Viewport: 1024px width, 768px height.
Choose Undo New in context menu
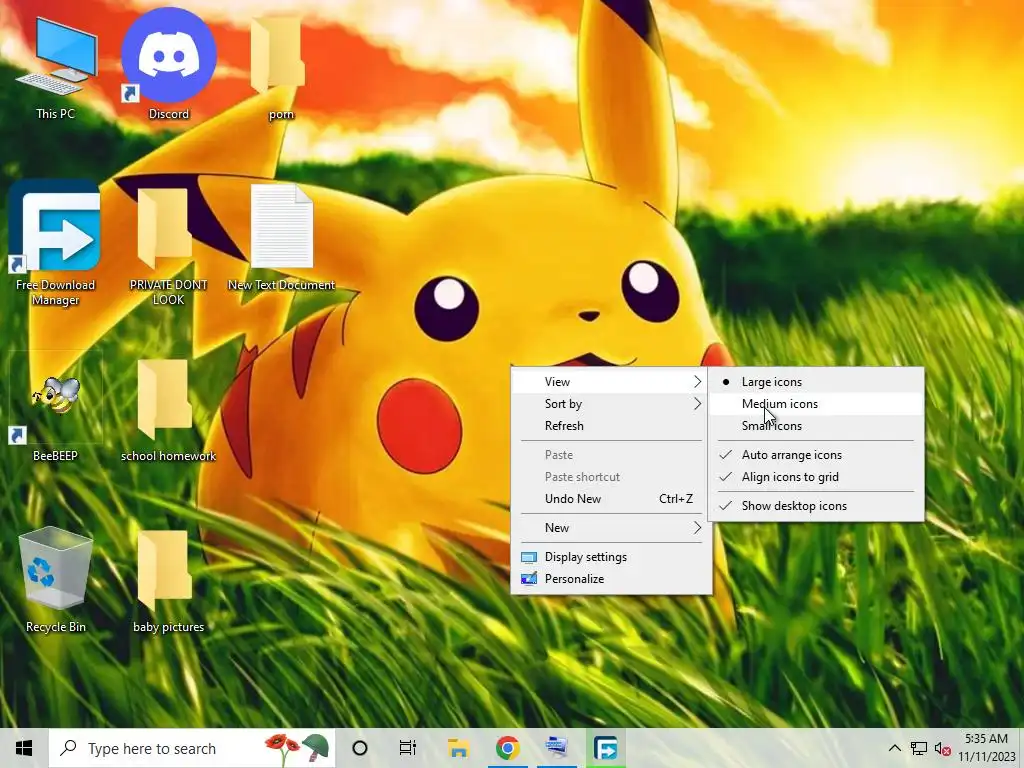tap(611, 499)
